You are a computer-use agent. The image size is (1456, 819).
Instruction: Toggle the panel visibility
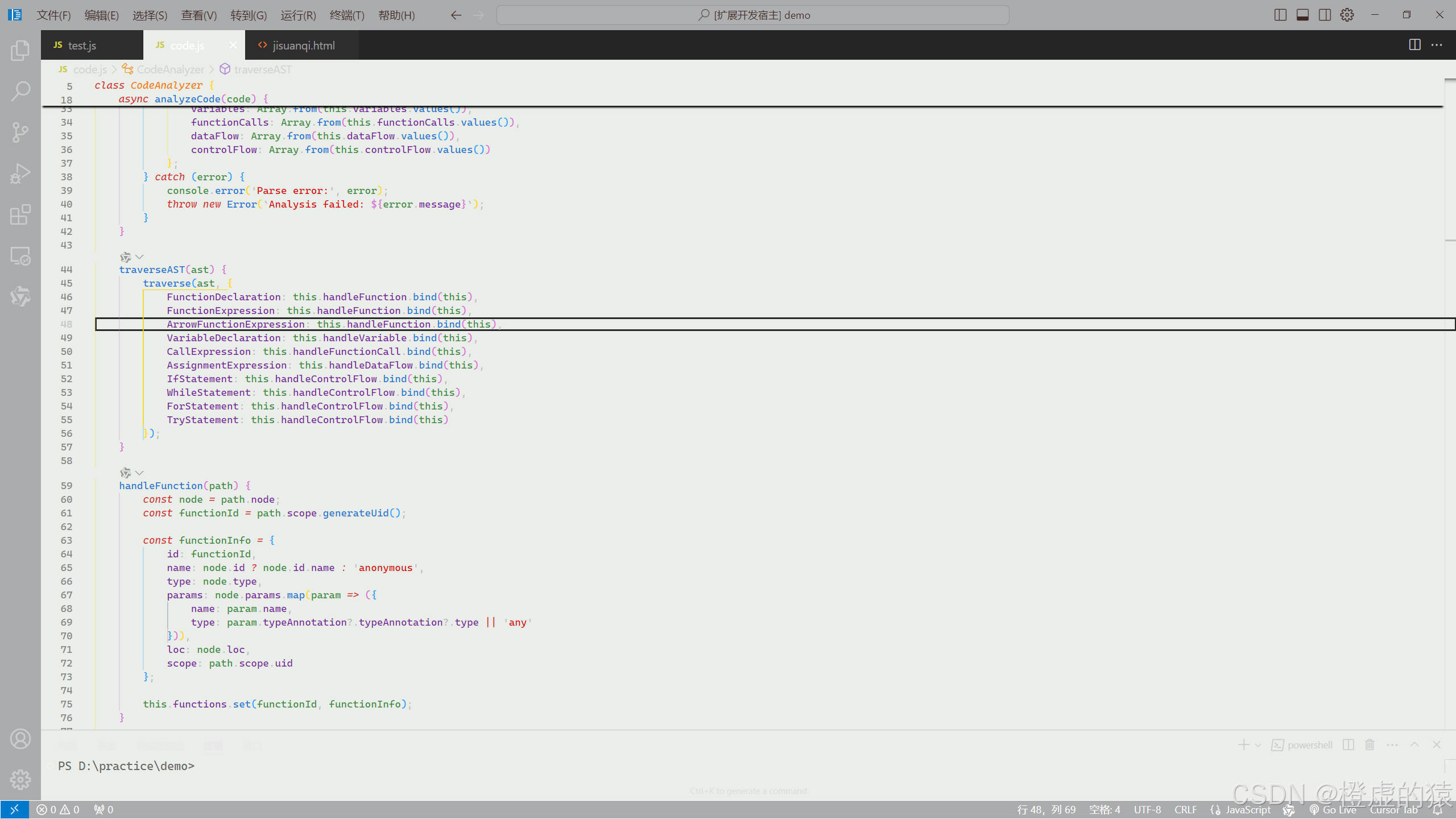click(1302, 15)
